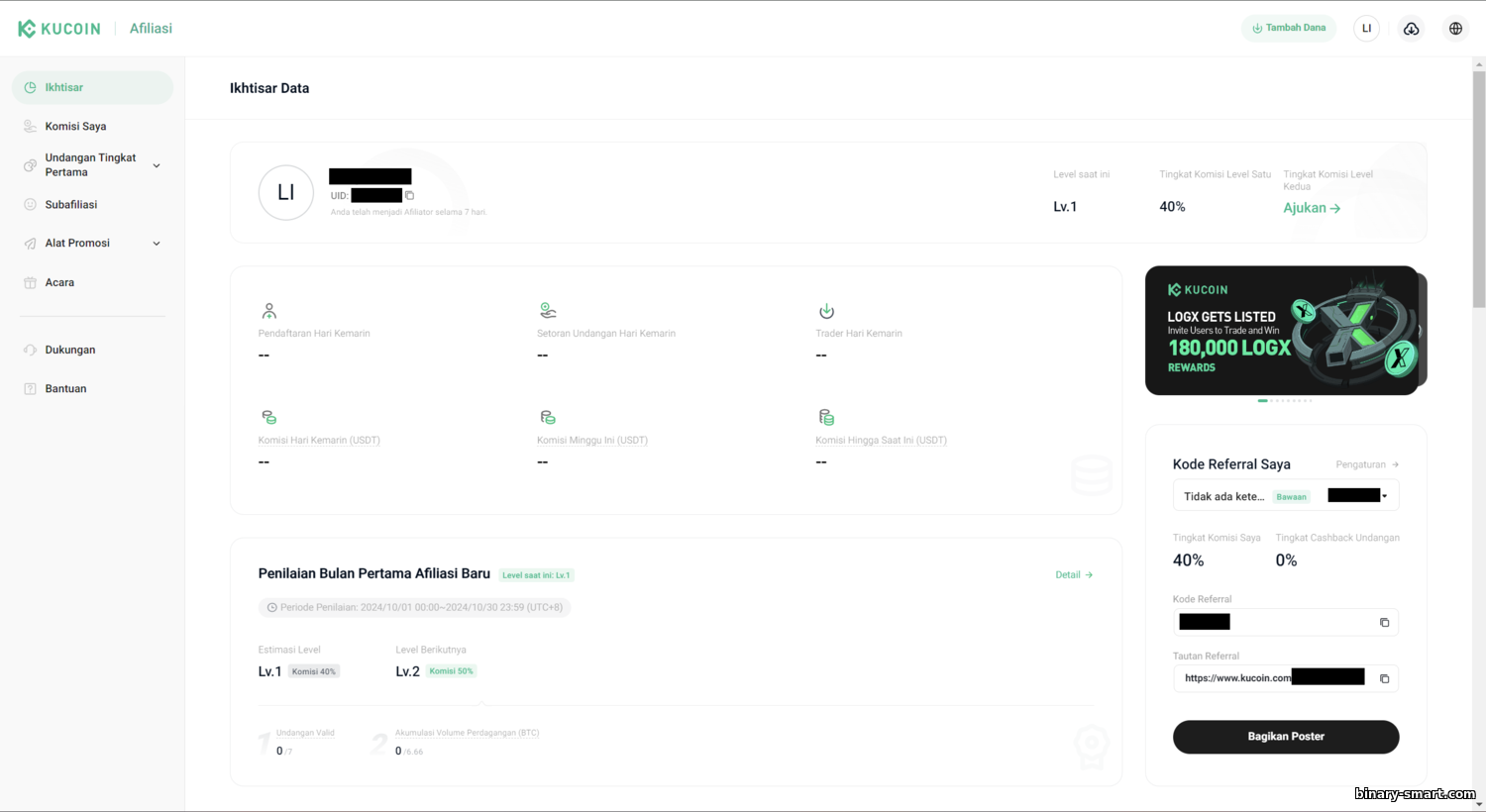This screenshot has height=812, width=1486.
Task: Click the Trader Hari Kemarin icon
Action: pos(826,311)
